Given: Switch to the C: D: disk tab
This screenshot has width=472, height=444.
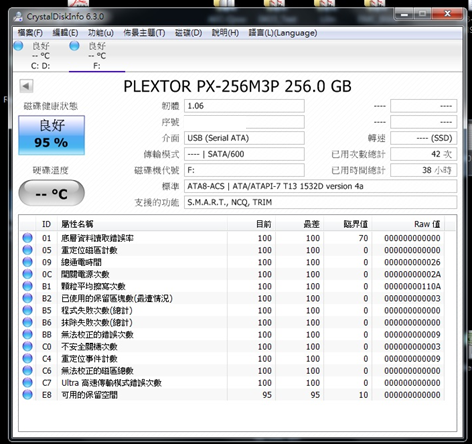Looking at the screenshot, I should tap(40, 56).
